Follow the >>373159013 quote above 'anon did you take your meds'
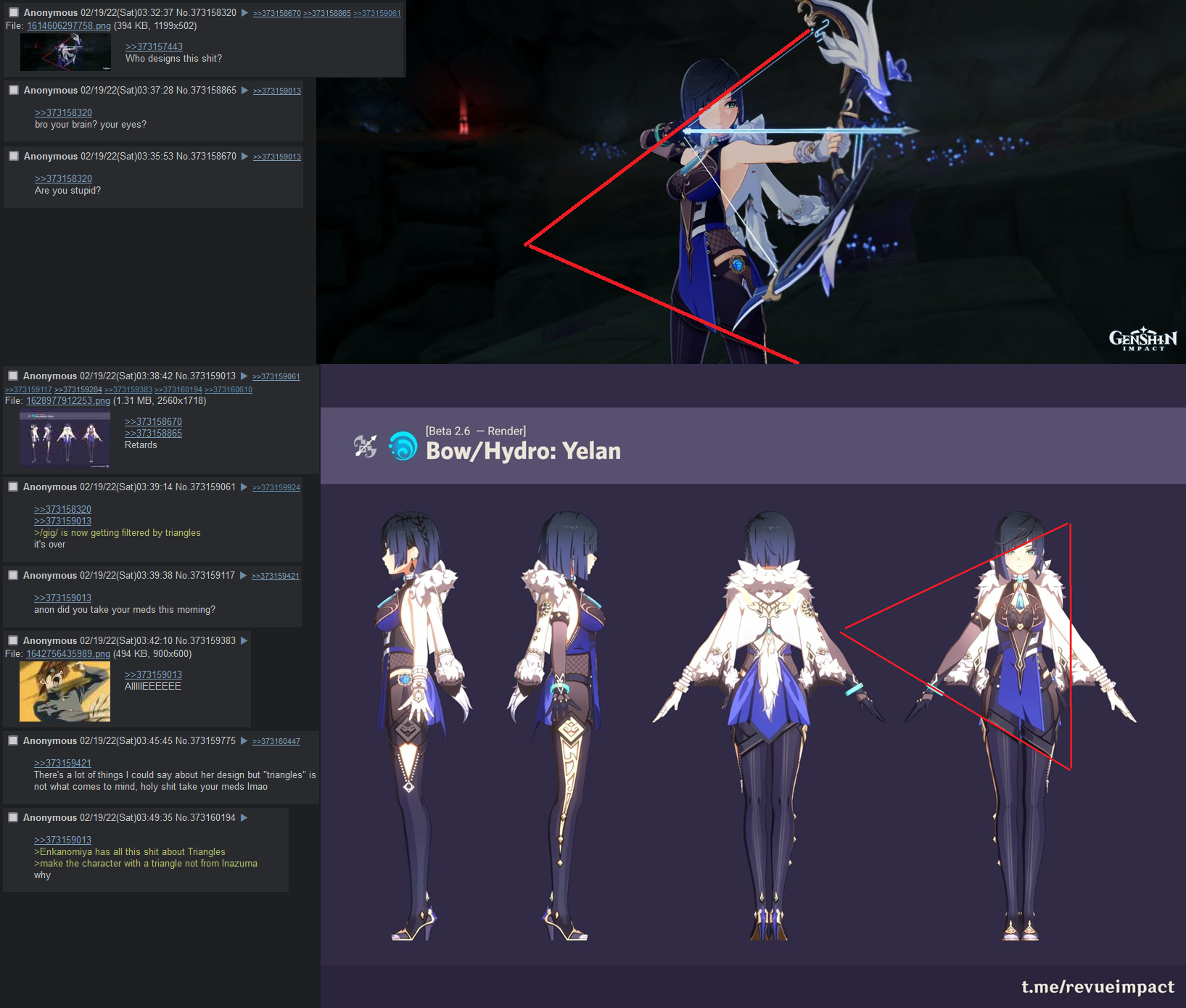The image size is (1186, 1008). pyautogui.click(x=62, y=598)
